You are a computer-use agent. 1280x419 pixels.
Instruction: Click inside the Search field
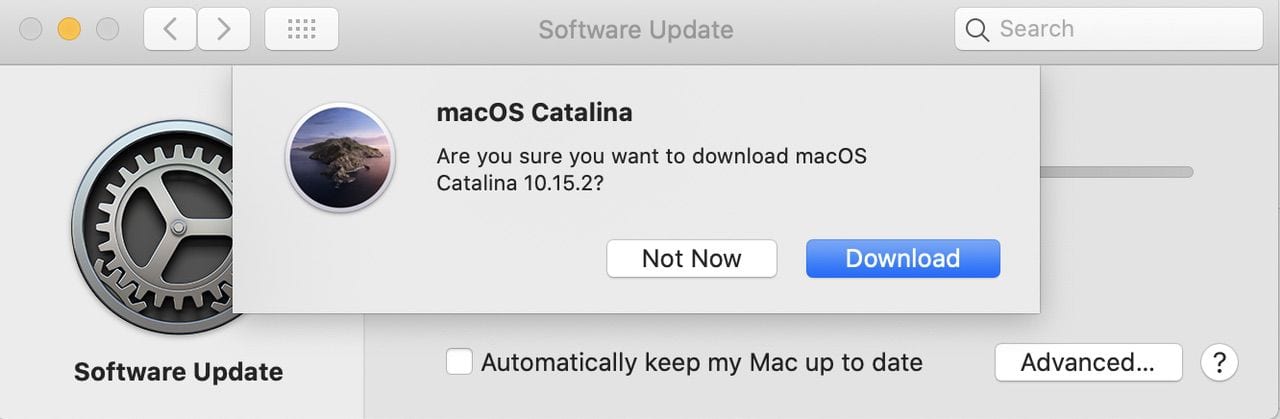click(x=1120, y=29)
